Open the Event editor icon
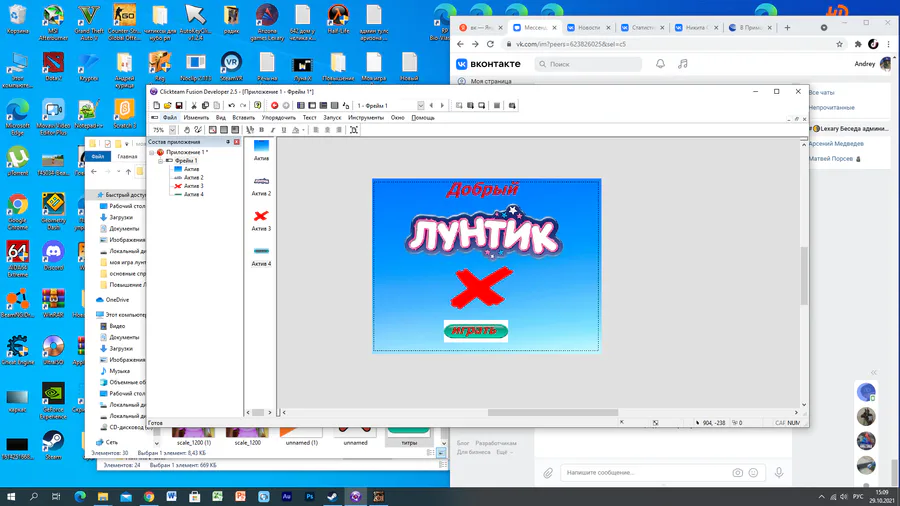Screen dimensions: 900x506 pyautogui.click(x=324, y=106)
